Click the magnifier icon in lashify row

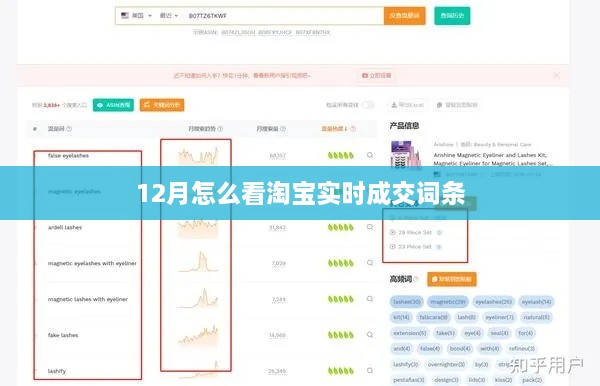coord(370,370)
